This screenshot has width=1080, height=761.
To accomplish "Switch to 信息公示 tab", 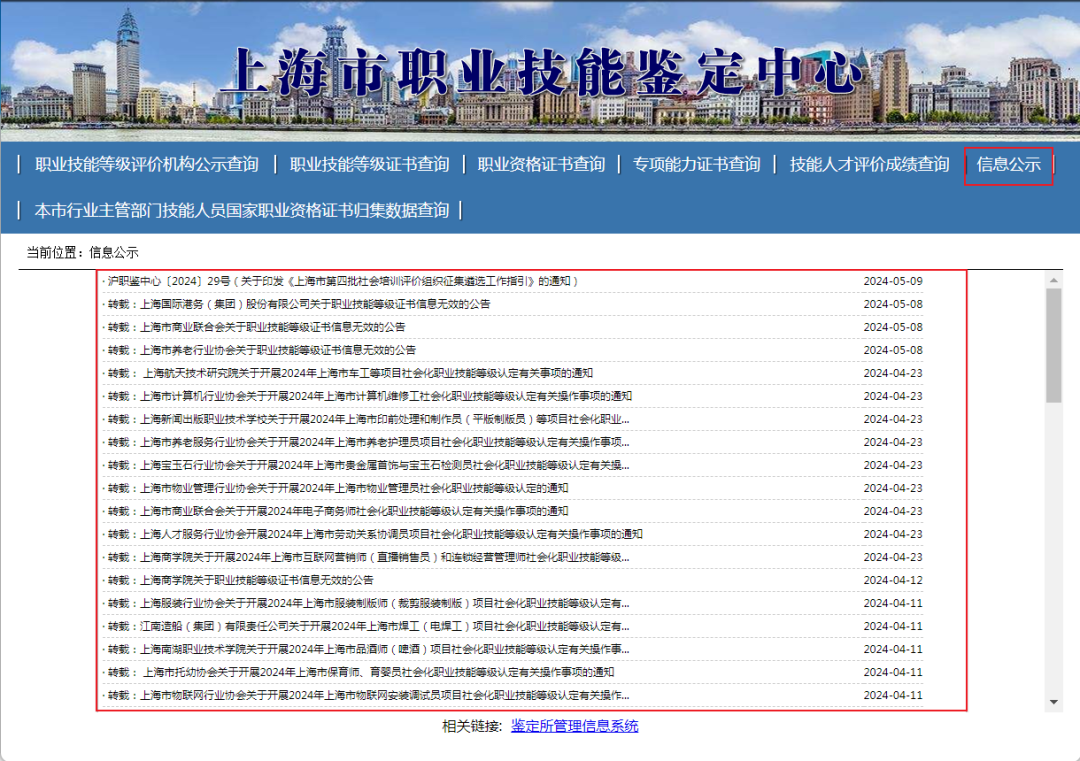I will pyautogui.click(x=1008, y=165).
